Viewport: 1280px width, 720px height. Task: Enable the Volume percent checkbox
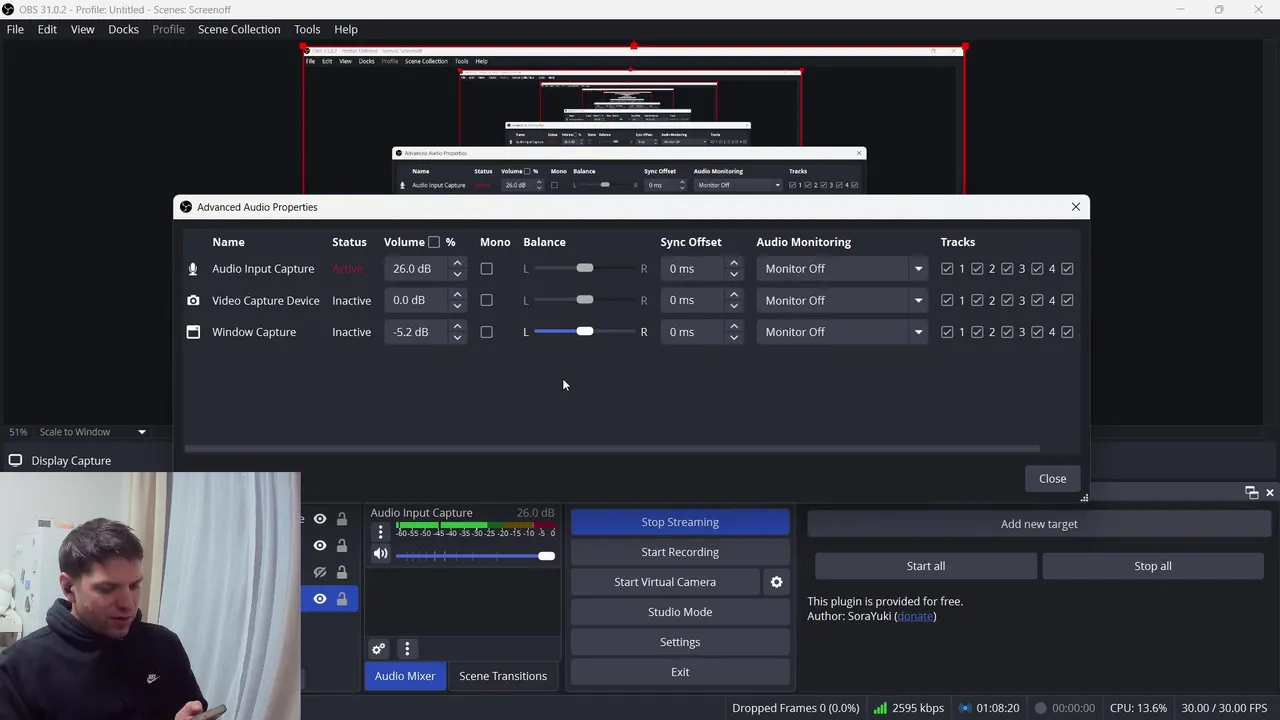pos(434,242)
